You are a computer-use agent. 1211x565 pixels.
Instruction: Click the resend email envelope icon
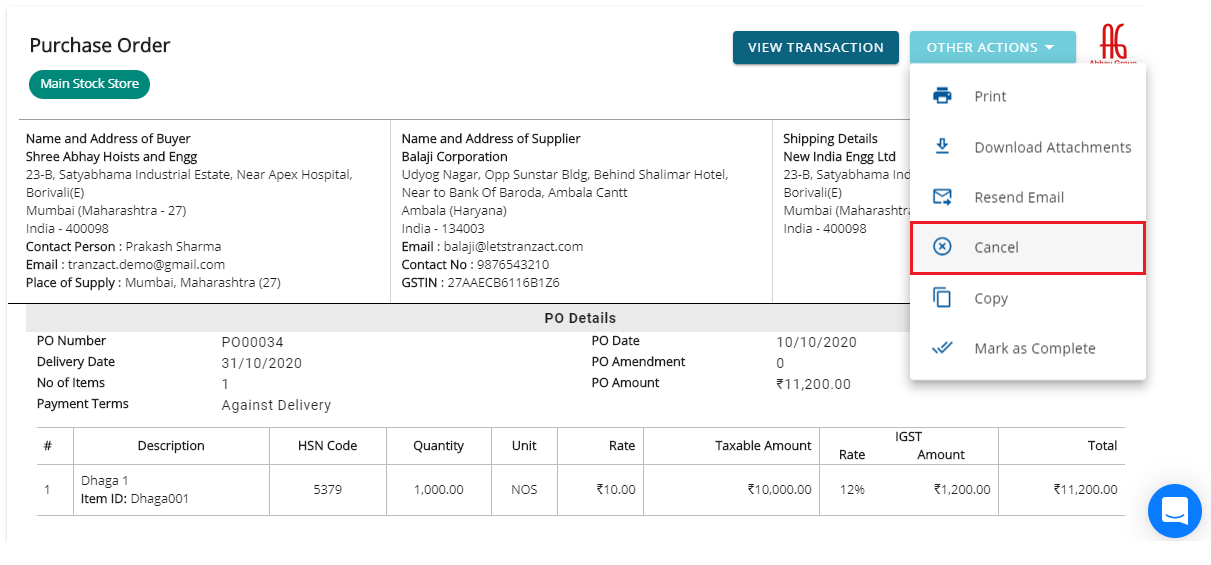[x=942, y=197]
